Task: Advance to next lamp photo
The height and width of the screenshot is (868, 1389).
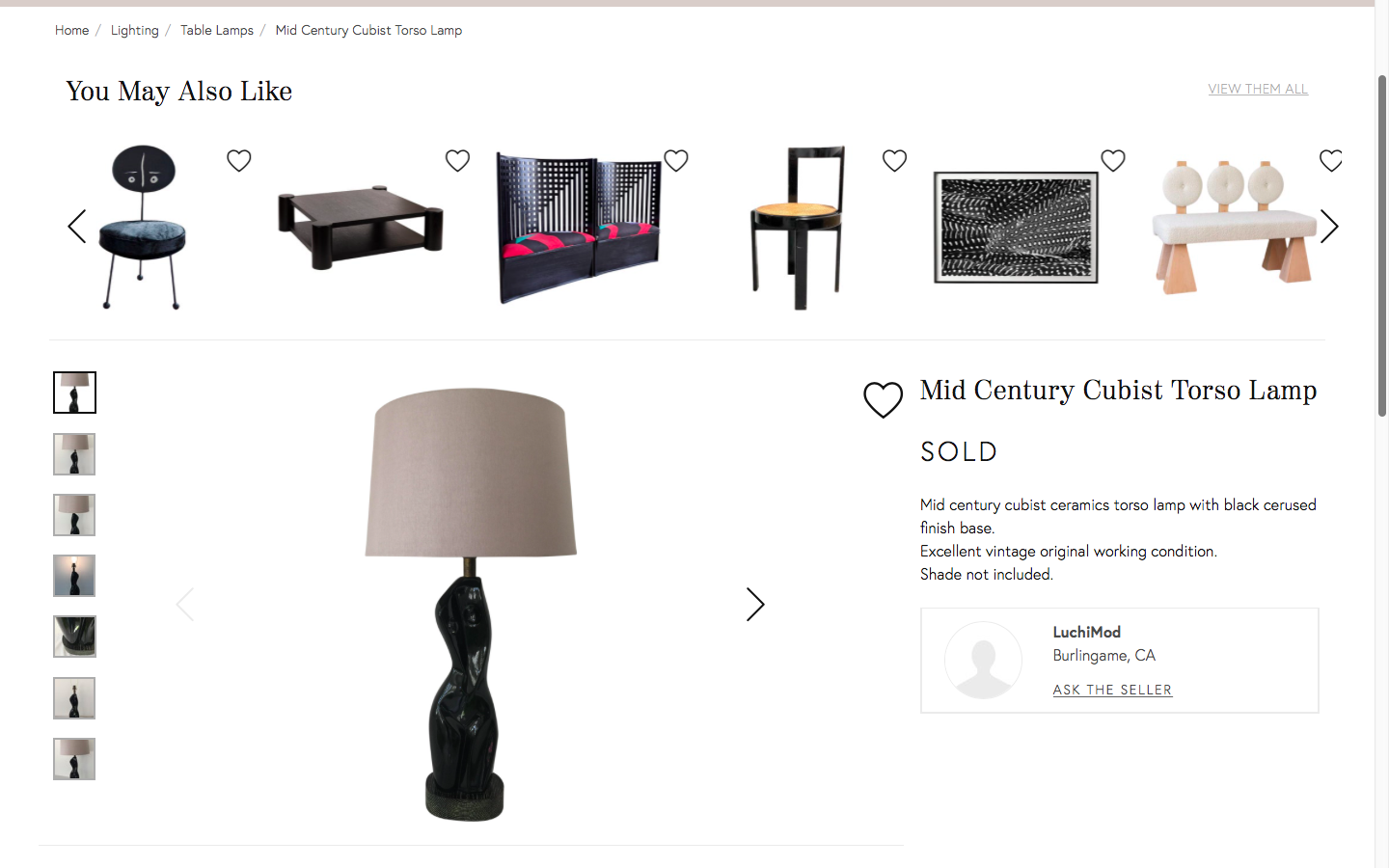Action: point(755,605)
